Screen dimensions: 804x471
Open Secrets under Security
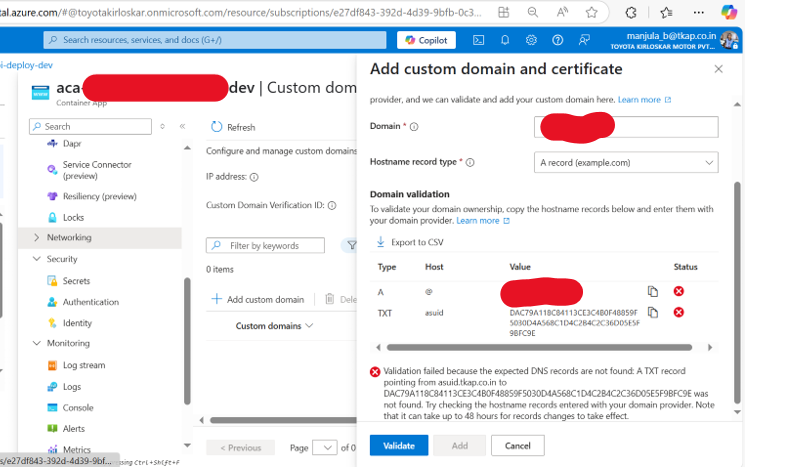(x=76, y=281)
